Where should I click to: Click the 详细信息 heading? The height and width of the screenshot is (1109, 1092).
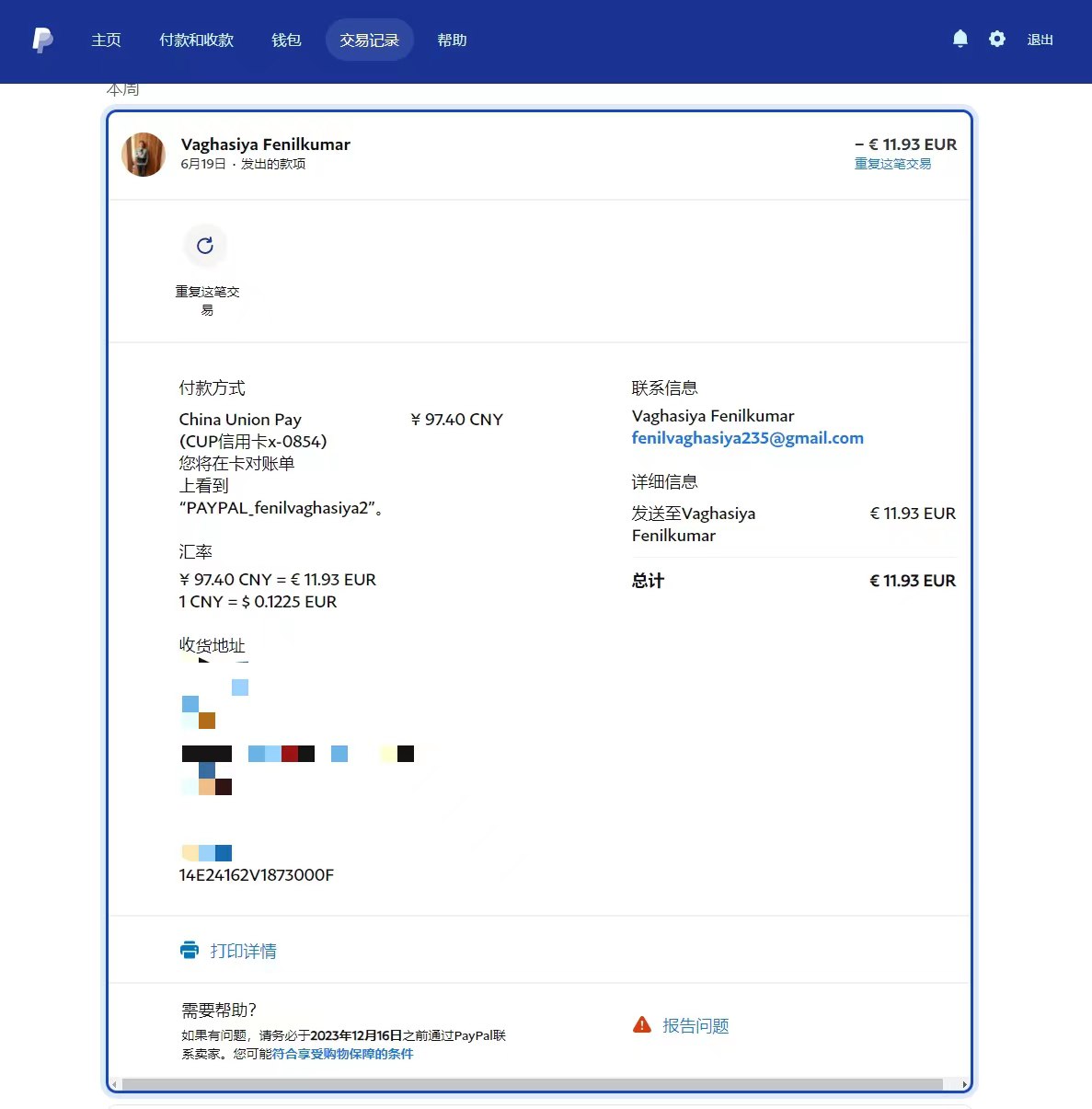(x=664, y=482)
